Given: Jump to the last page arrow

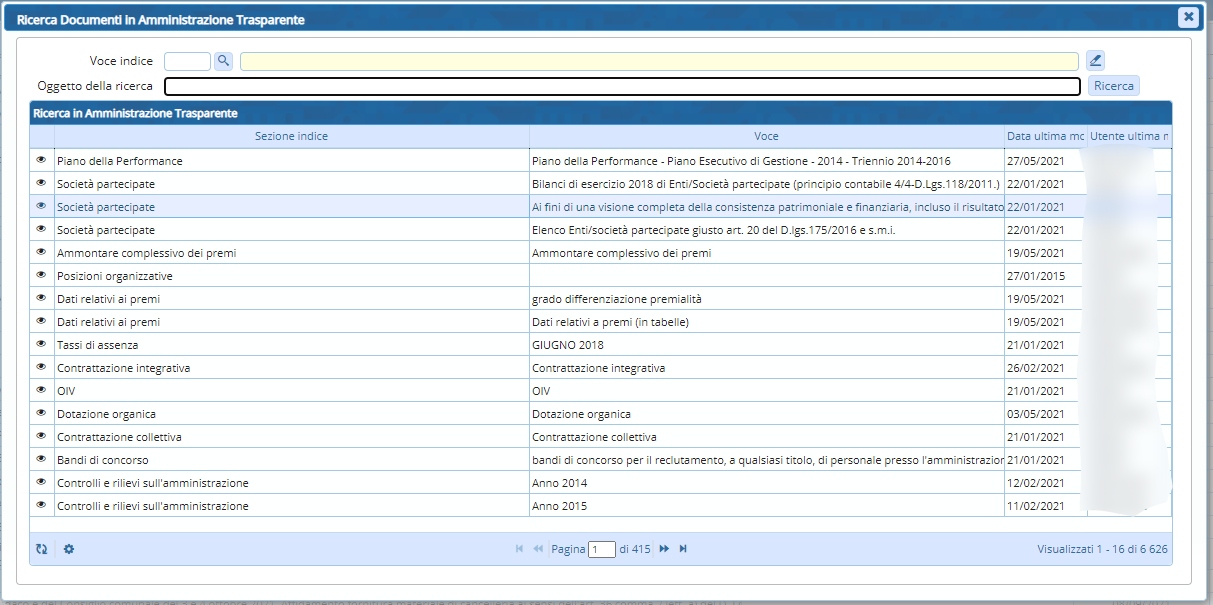Looking at the screenshot, I should point(683,549).
